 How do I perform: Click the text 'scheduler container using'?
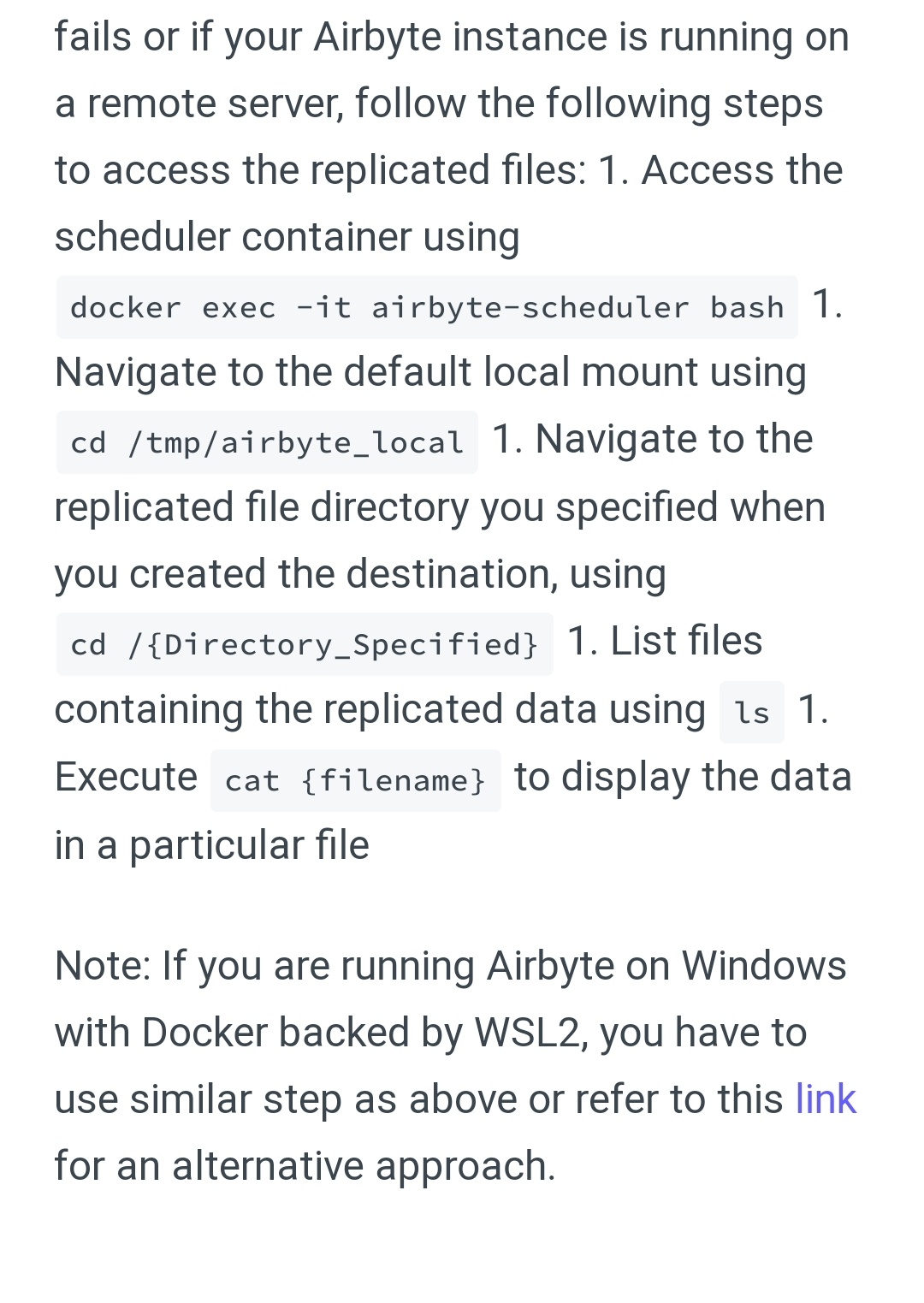[x=287, y=237]
